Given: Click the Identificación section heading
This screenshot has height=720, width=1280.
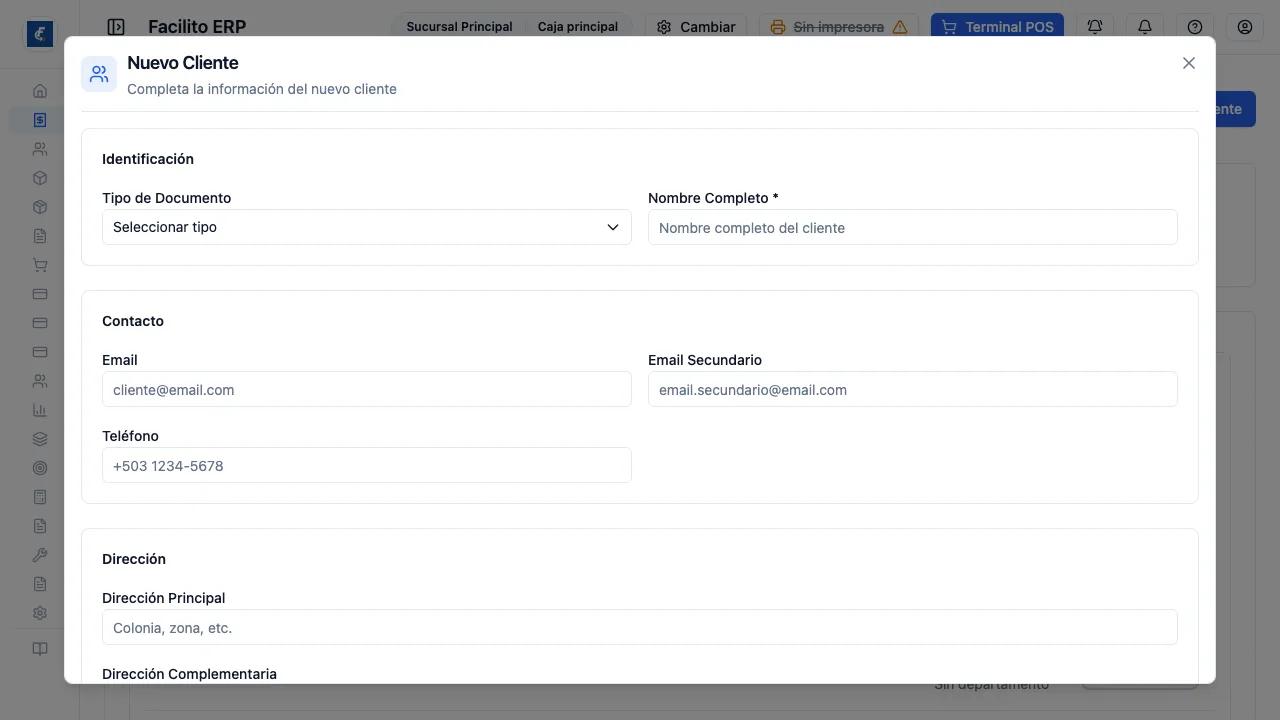Looking at the screenshot, I should point(148,159).
